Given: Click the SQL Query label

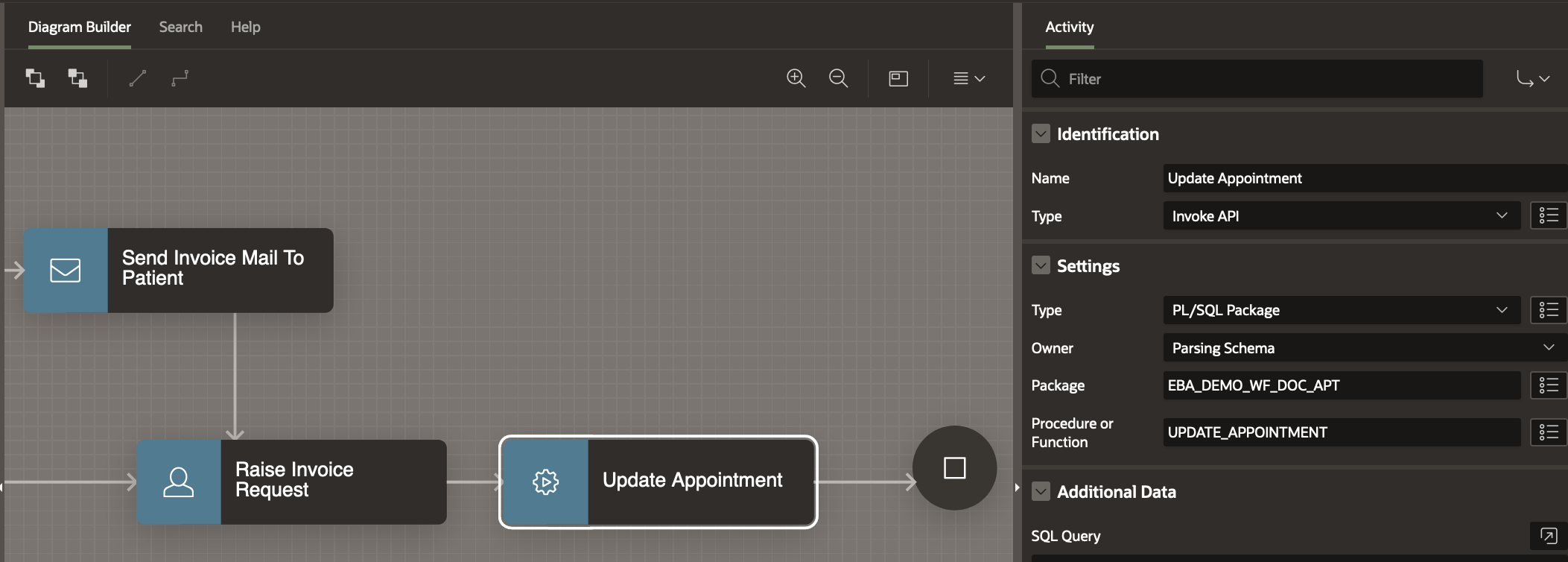Looking at the screenshot, I should click(x=1066, y=536).
